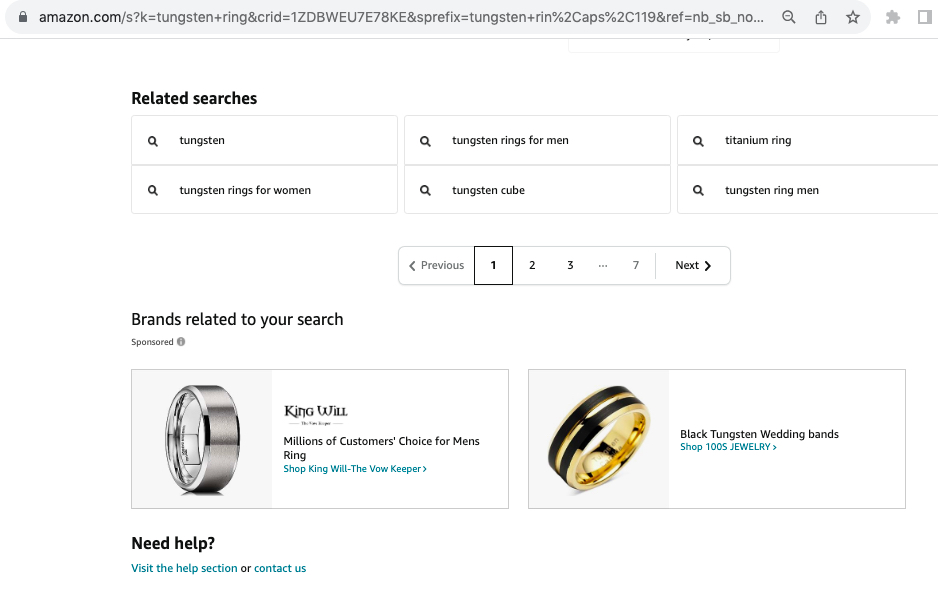Click the share page icon
Screen dimensions: 938x592
pyautogui.click(x=821, y=17)
